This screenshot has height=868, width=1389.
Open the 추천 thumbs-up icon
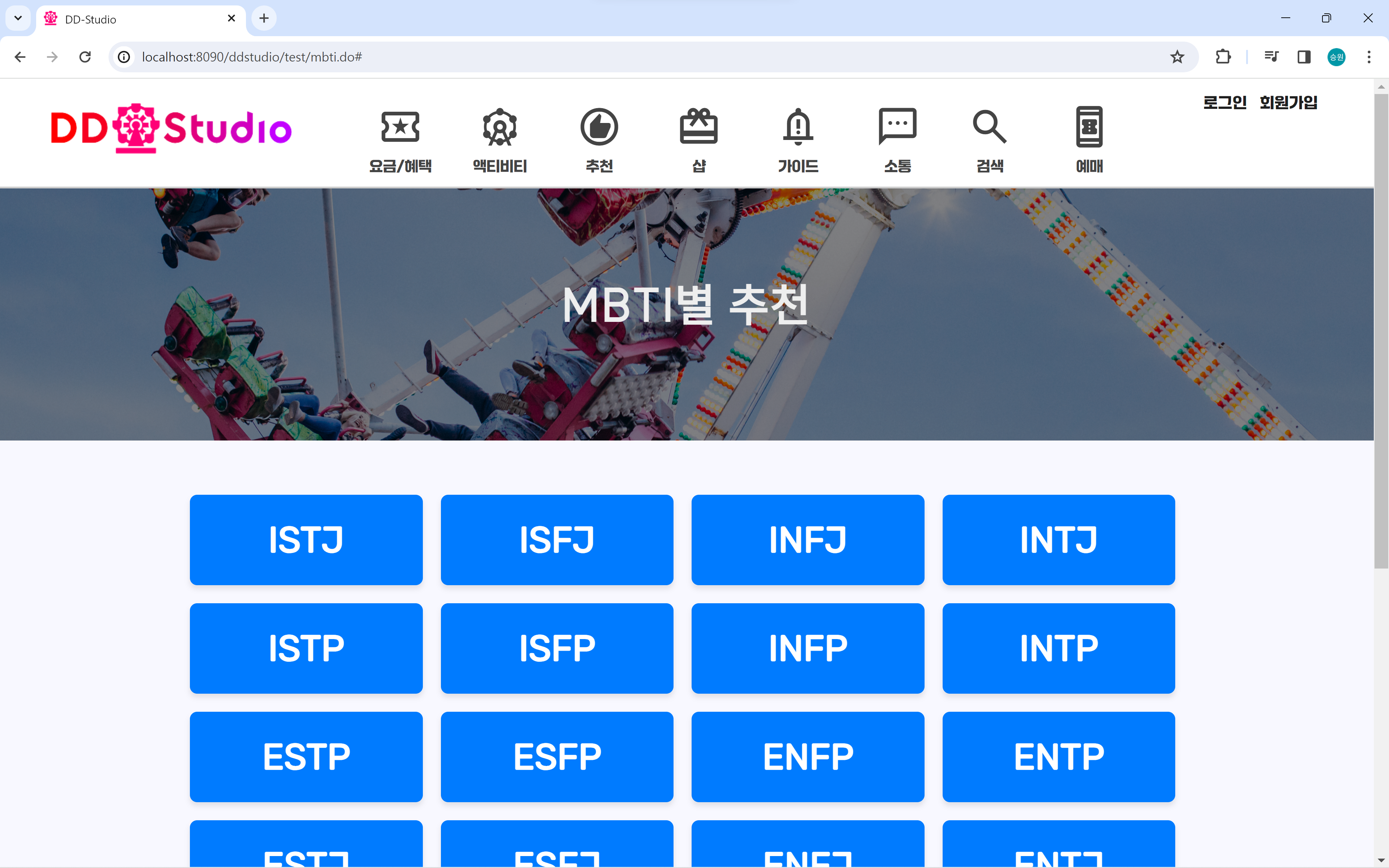point(599,127)
